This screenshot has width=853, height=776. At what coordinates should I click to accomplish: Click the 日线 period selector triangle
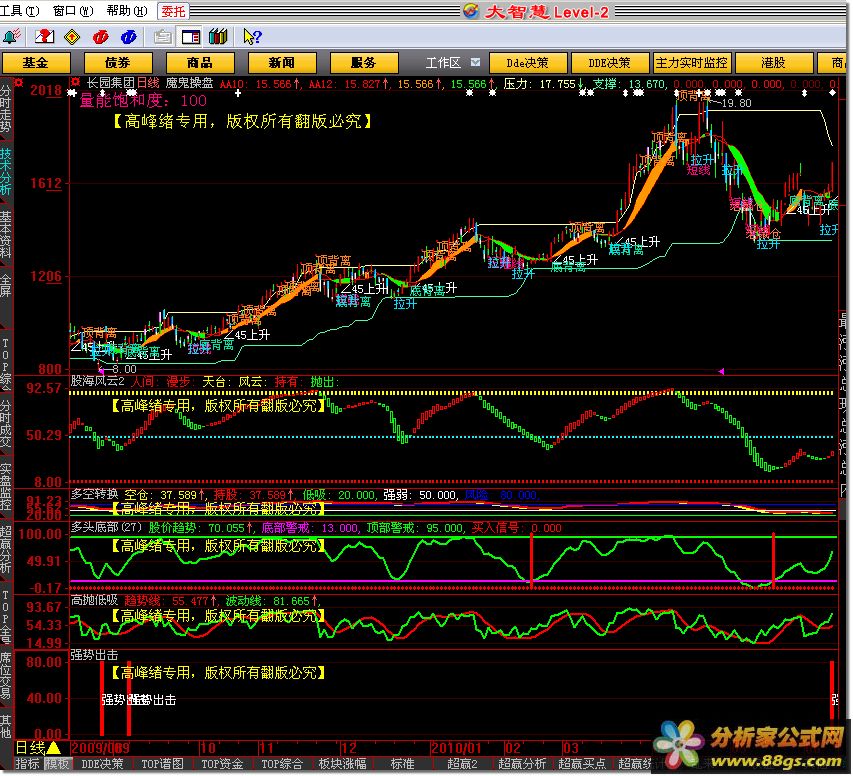point(53,748)
